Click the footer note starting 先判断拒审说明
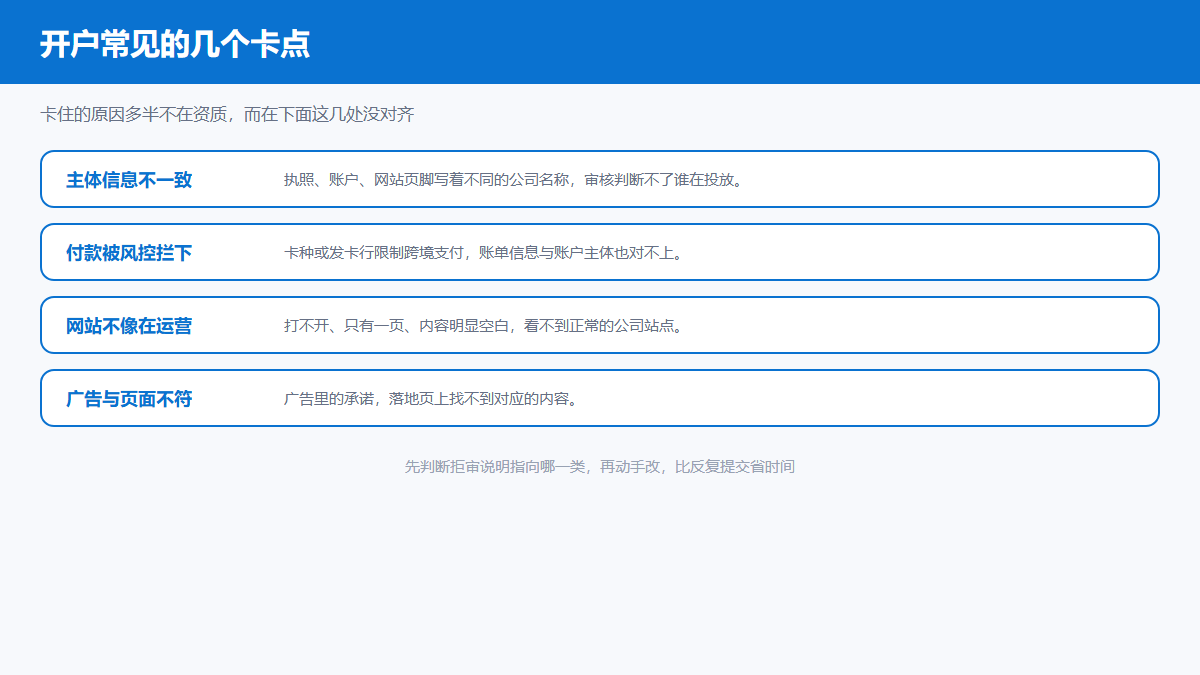This screenshot has height=675, width=1200. click(x=600, y=466)
